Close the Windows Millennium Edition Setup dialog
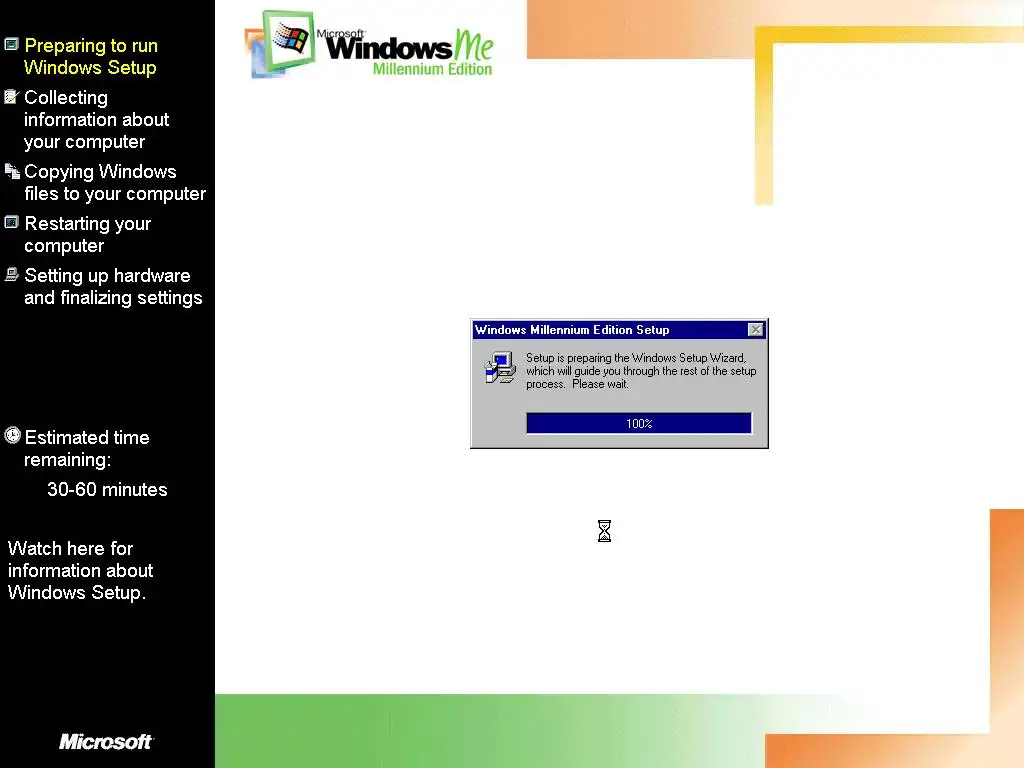The height and width of the screenshot is (768, 1024). pyautogui.click(x=756, y=330)
